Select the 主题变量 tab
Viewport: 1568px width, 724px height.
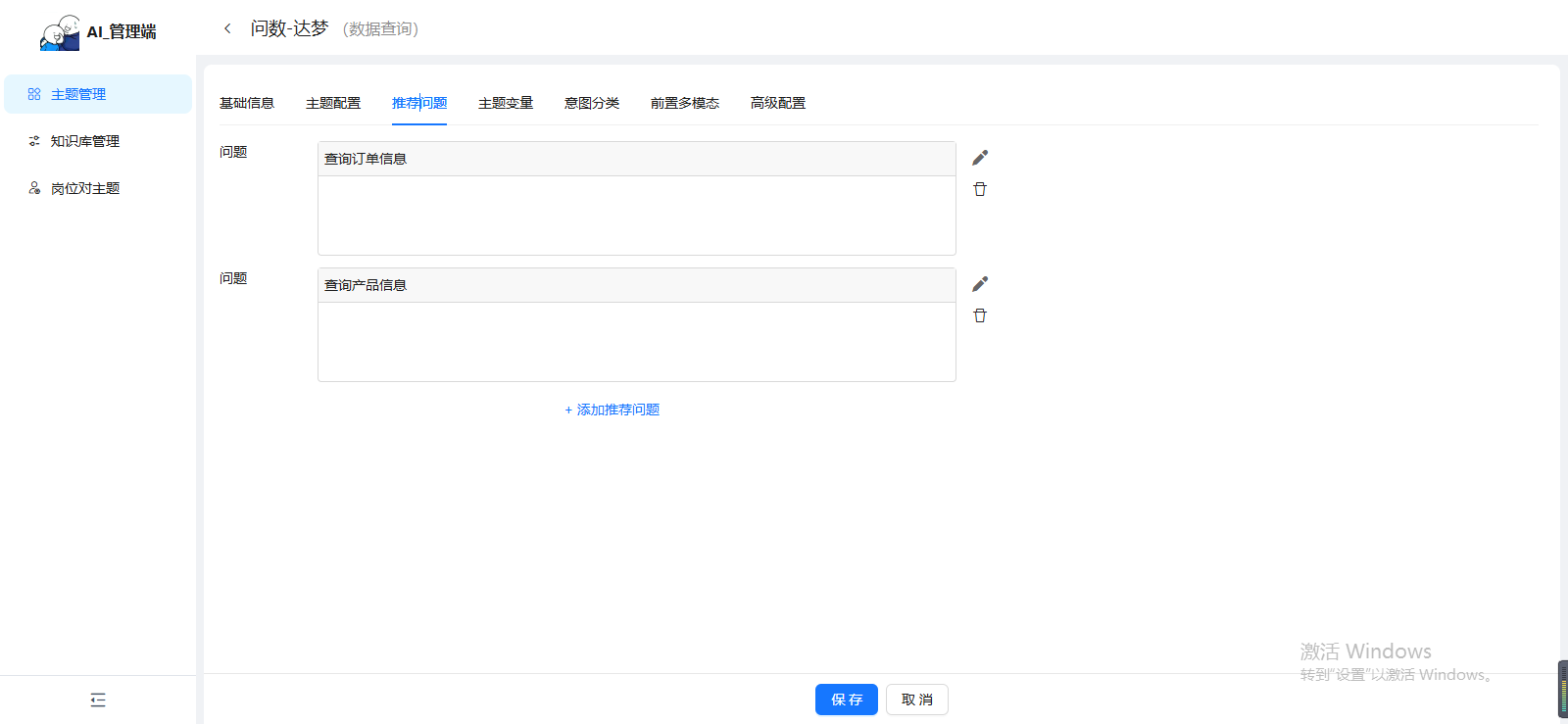click(x=506, y=103)
